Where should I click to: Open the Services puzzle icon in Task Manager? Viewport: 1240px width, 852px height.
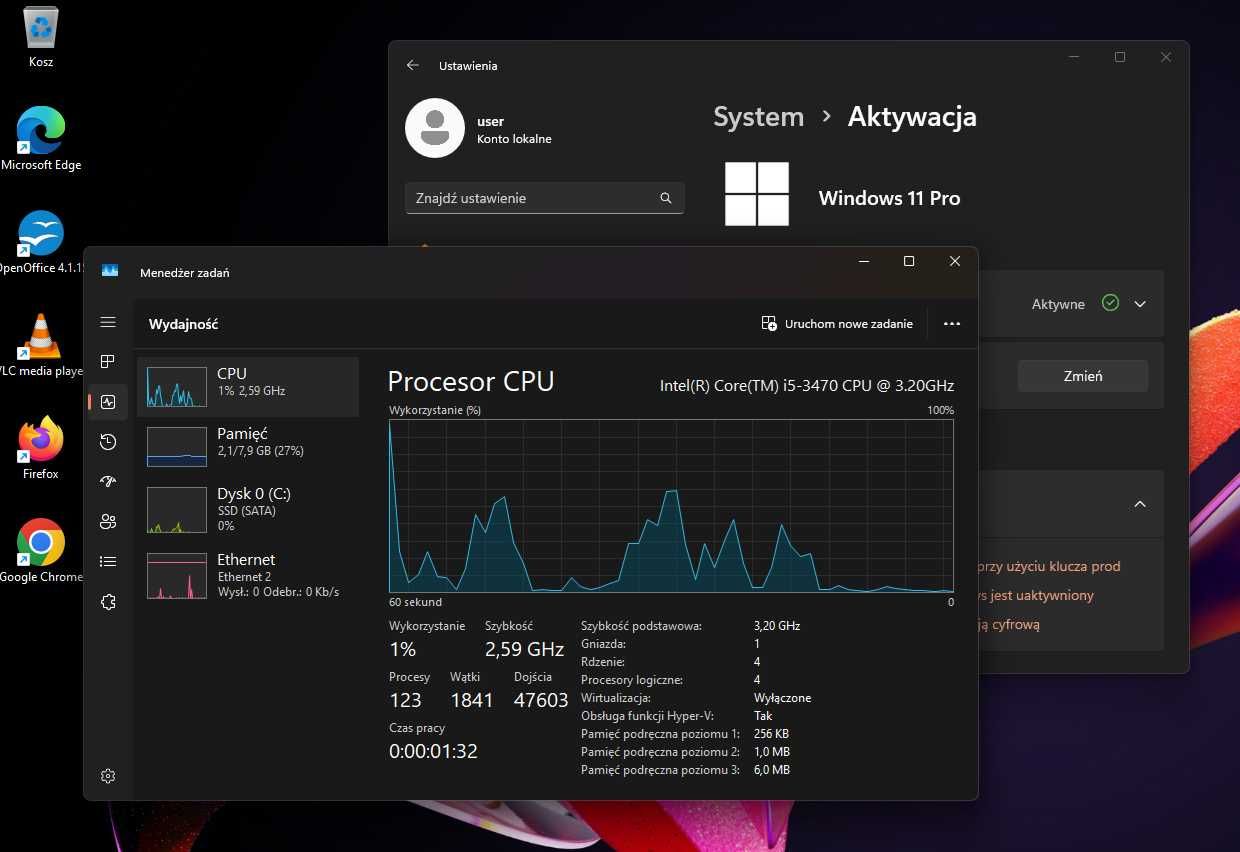(x=108, y=602)
